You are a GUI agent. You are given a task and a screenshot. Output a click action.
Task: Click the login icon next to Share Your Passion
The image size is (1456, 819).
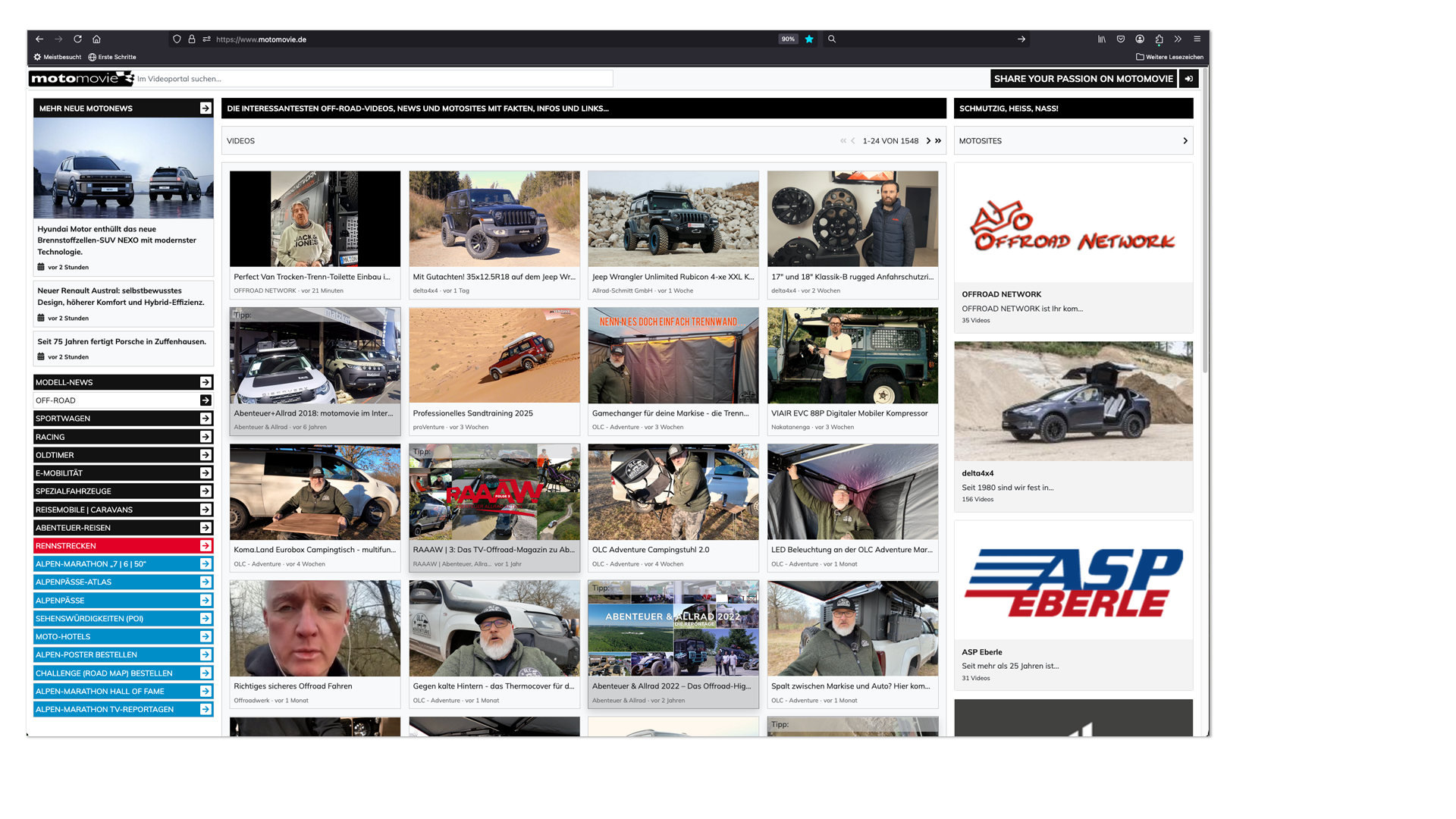tap(1189, 79)
